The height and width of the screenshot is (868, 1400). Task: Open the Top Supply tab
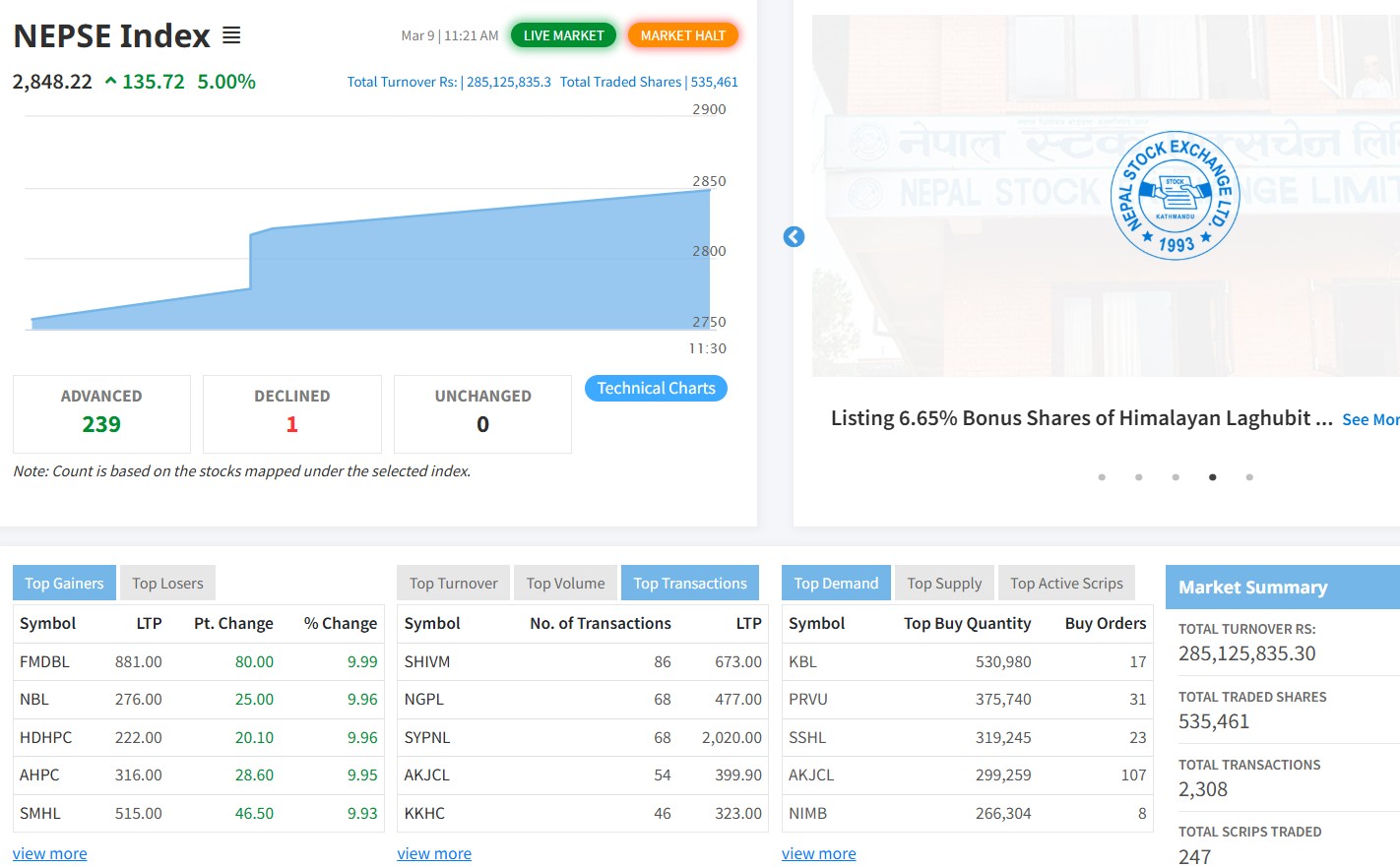tap(944, 584)
